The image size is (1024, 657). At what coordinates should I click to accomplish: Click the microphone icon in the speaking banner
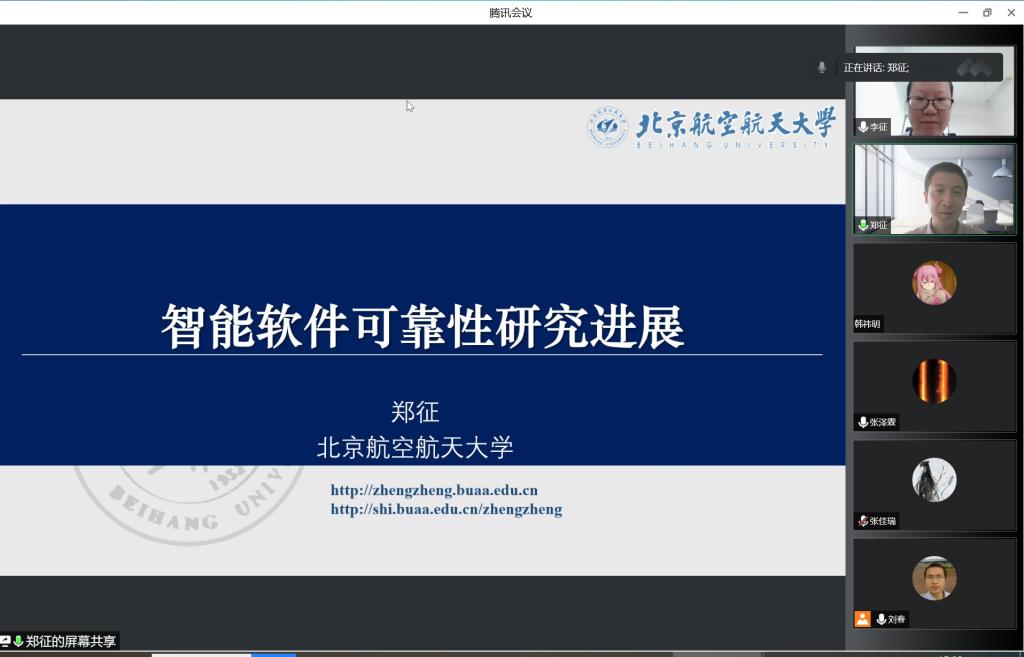pos(822,67)
